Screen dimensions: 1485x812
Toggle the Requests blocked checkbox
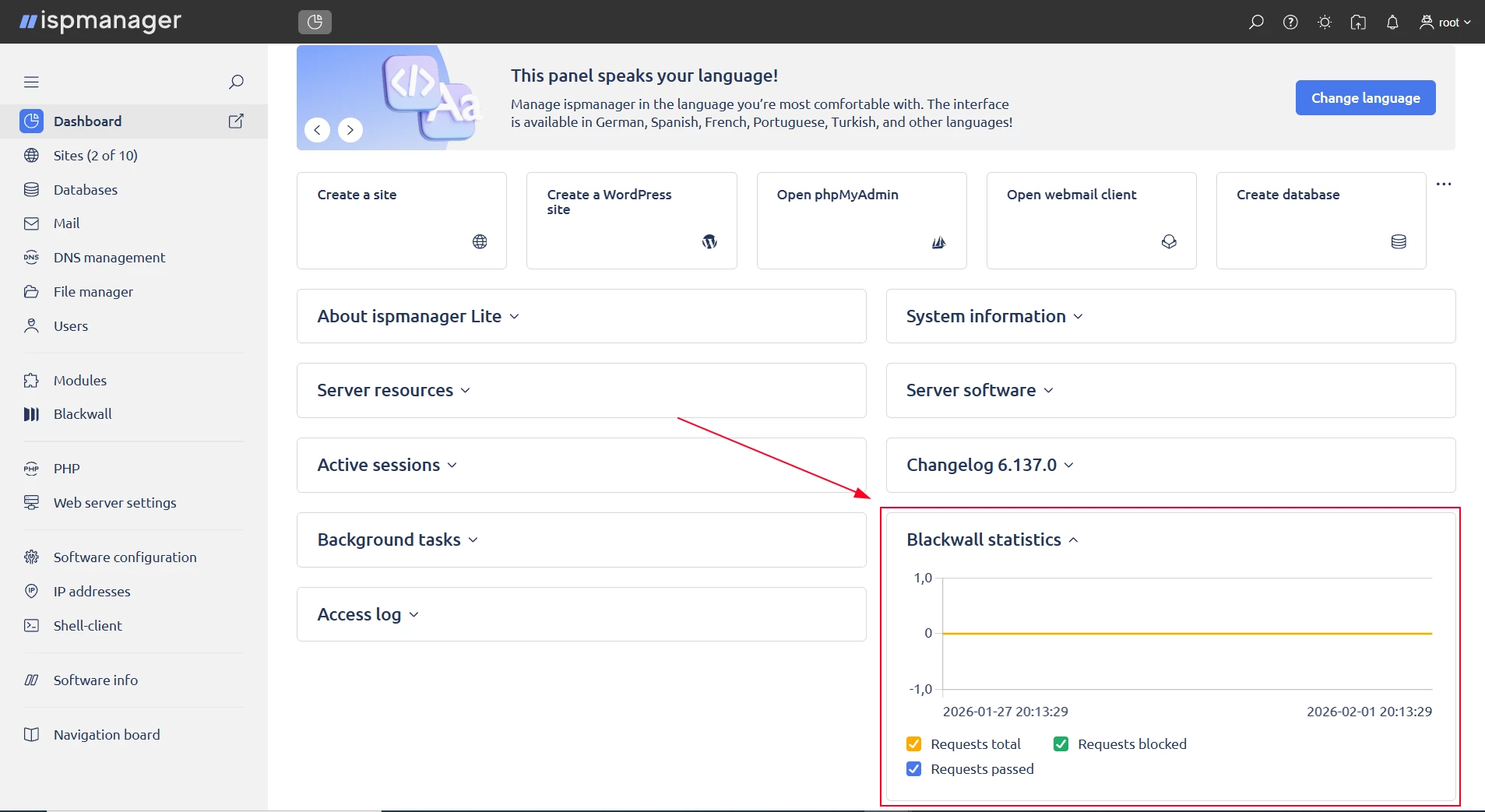tap(1061, 744)
